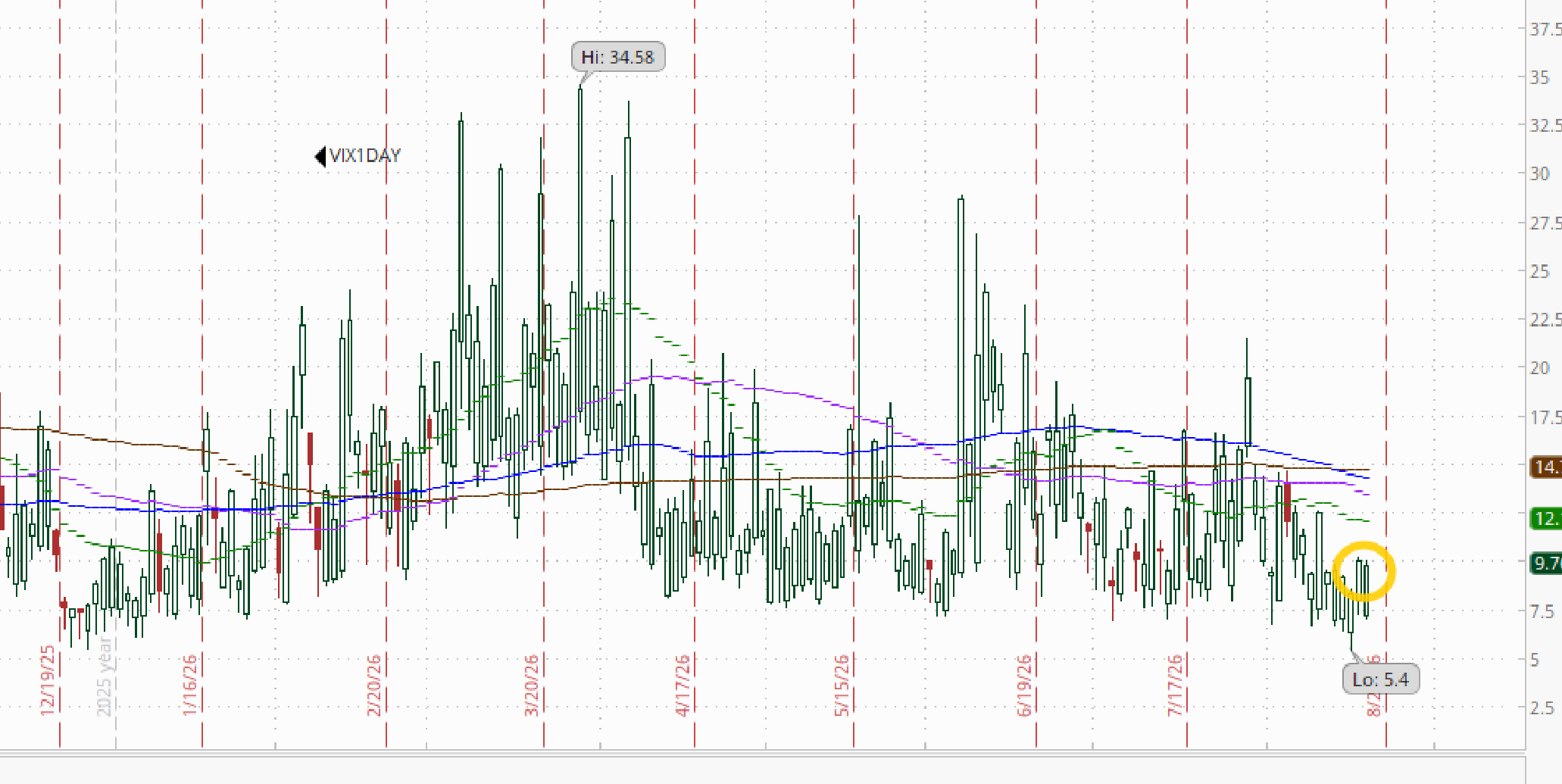Image resolution: width=1562 pixels, height=784 pixels.
Task: Click the 25 level on price axis
Action: click(1539, 271)
